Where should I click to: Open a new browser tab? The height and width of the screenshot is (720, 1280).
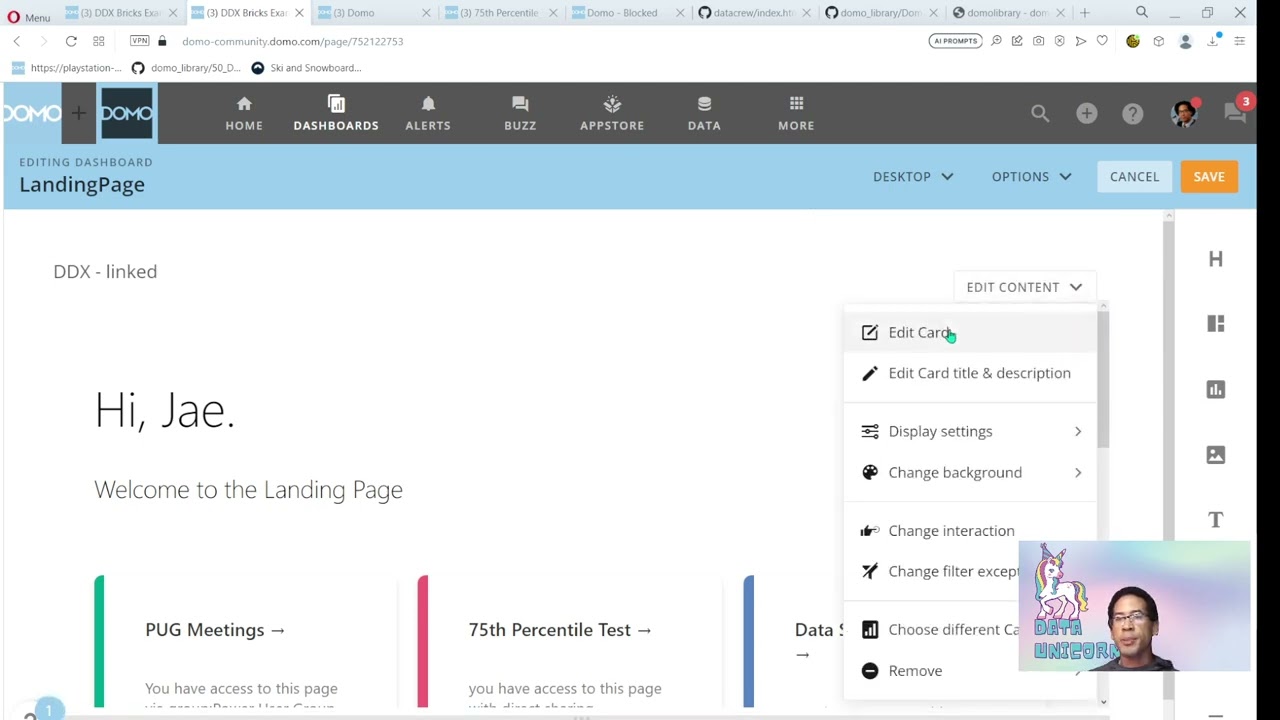tap(1084, 13)
